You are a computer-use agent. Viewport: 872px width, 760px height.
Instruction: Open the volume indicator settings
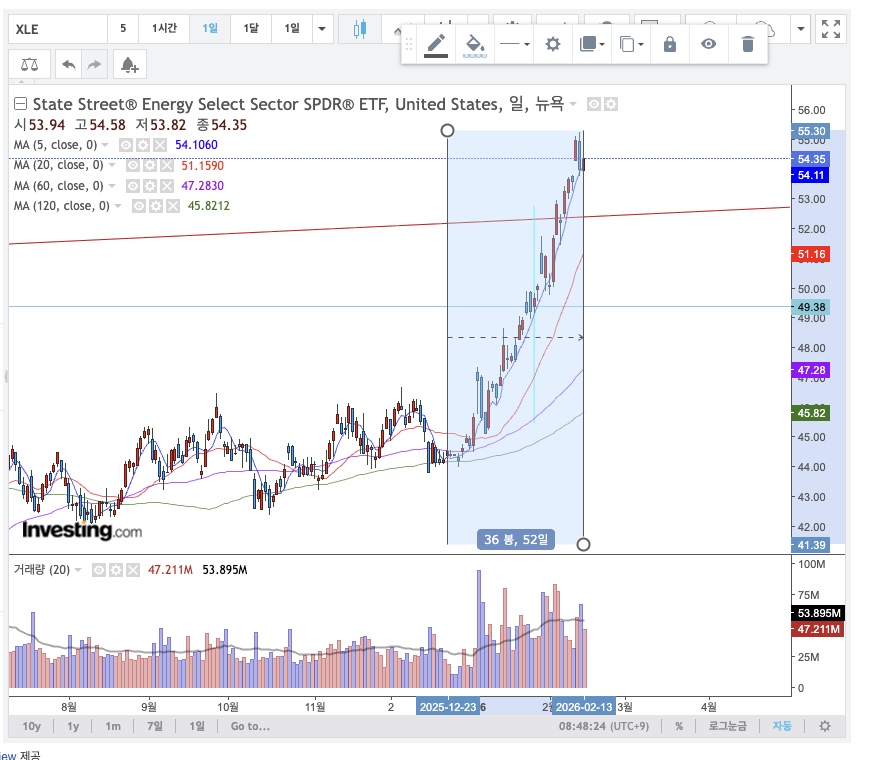[116, 570]
